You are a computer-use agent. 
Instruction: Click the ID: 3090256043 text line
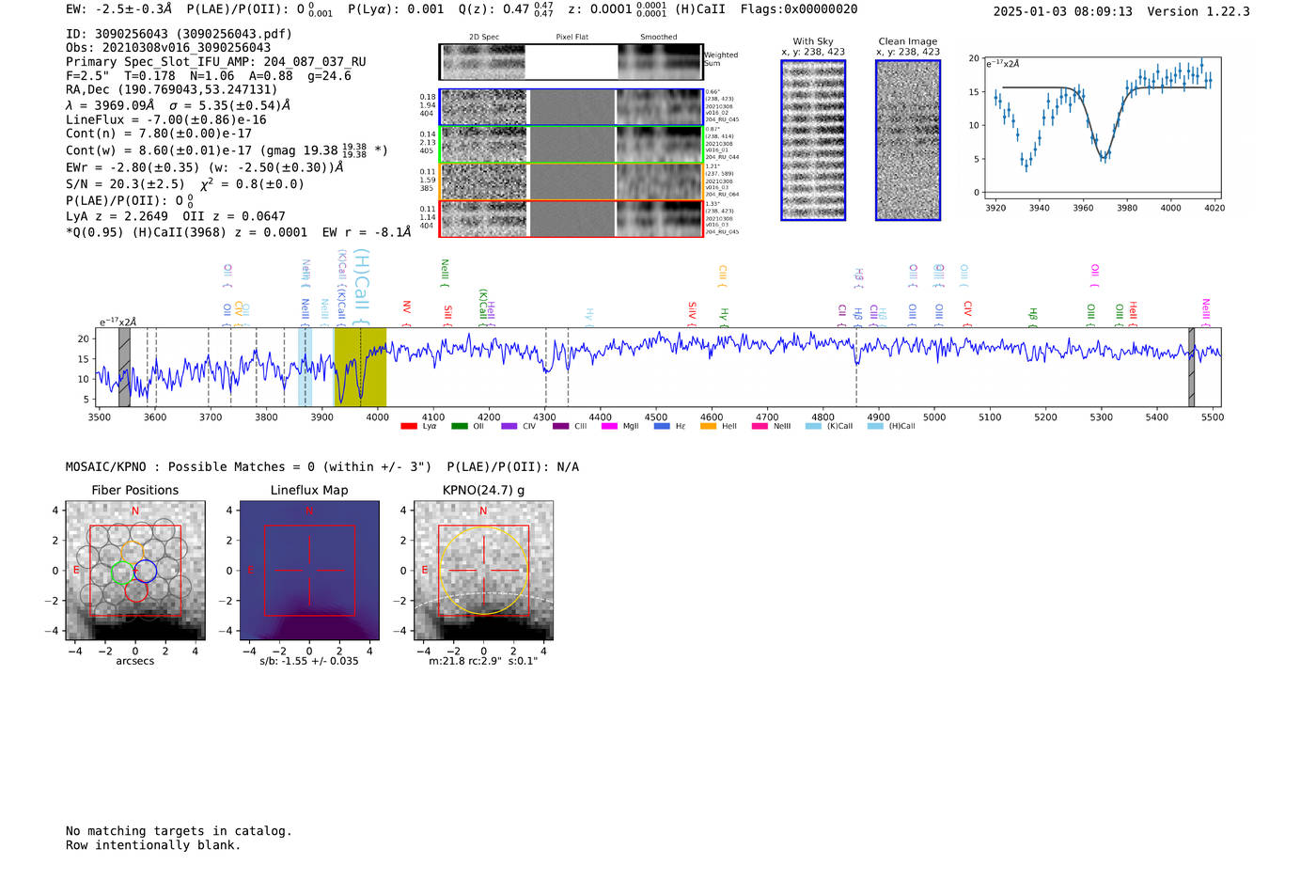(x=179, y=34)
